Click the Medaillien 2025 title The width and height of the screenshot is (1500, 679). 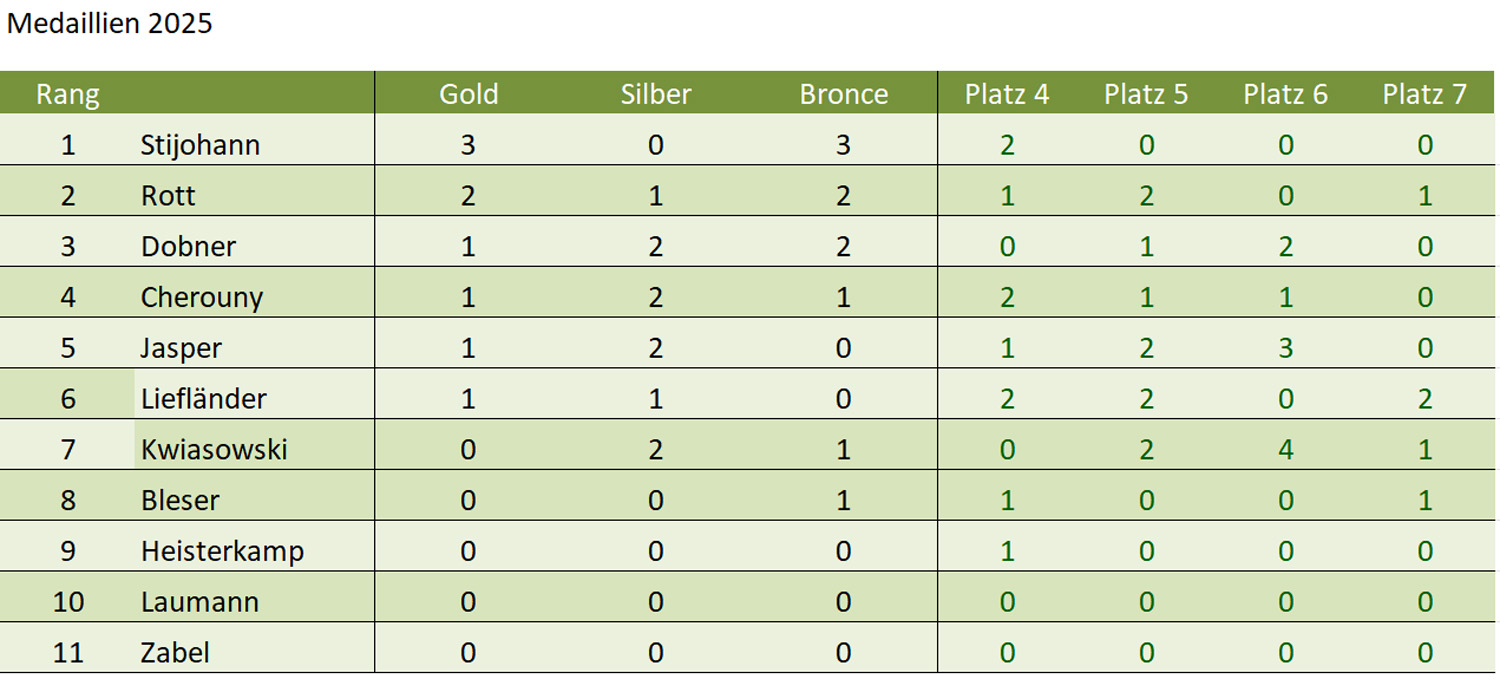[x=109, y=24]
